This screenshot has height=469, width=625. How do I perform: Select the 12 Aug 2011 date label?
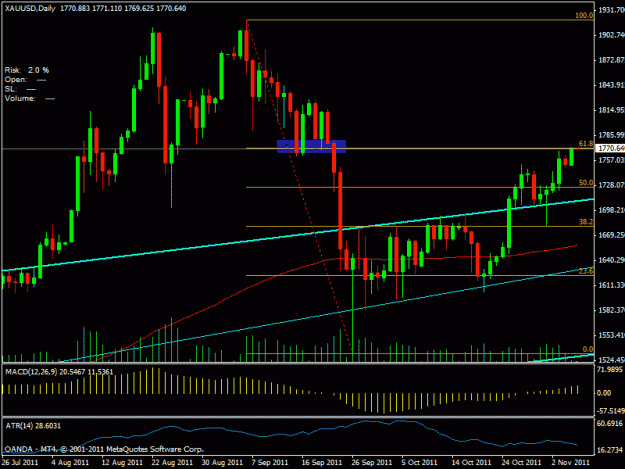[122, 463]
